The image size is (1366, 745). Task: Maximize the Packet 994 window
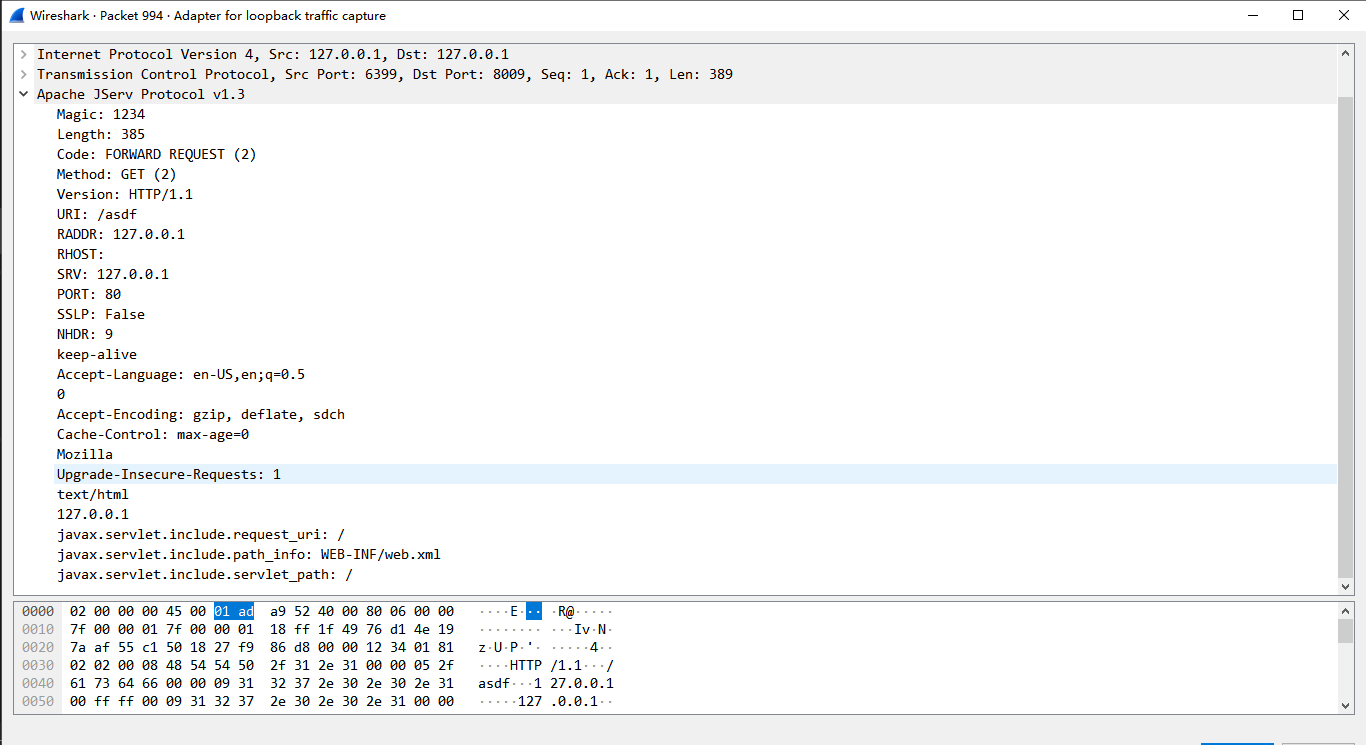1298,15
